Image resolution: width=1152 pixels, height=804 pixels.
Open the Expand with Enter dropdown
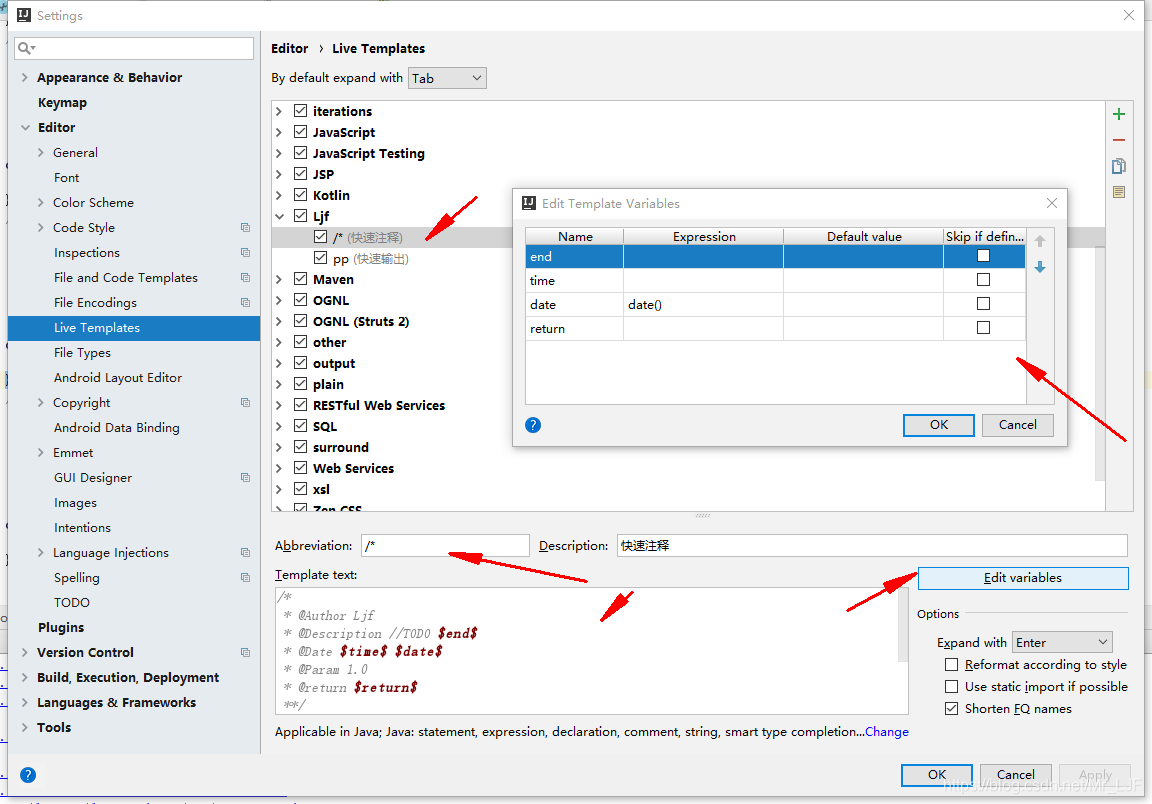(1062, 642)
